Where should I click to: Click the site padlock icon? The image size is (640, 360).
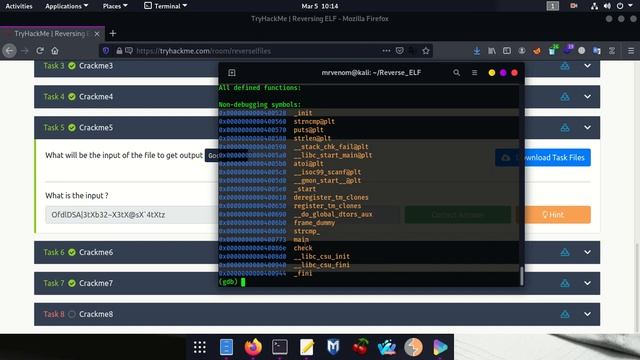(x=119, y=51)
